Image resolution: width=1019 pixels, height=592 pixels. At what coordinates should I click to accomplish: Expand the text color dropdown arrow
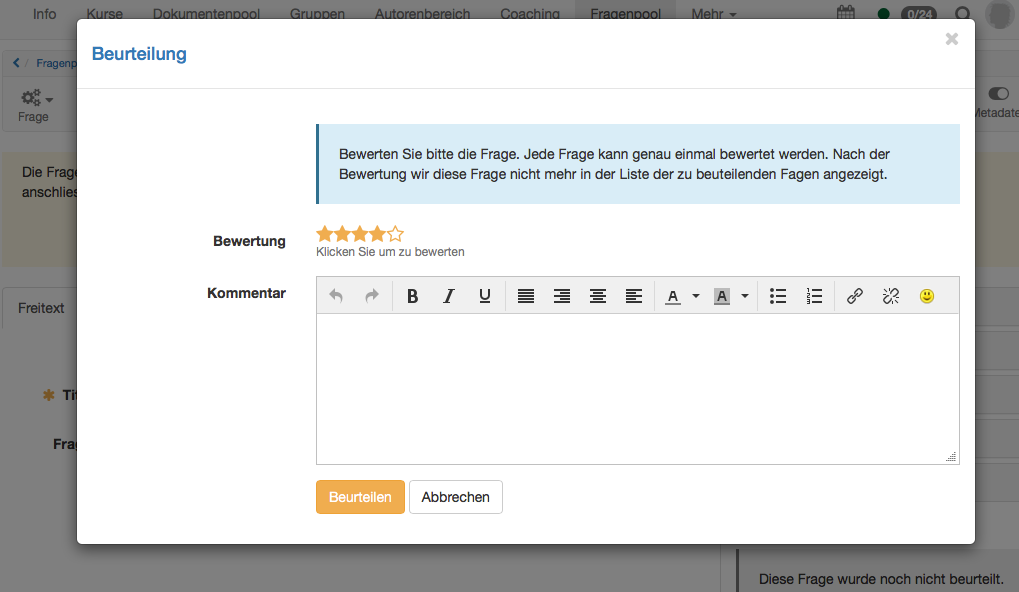pos(696,296)
